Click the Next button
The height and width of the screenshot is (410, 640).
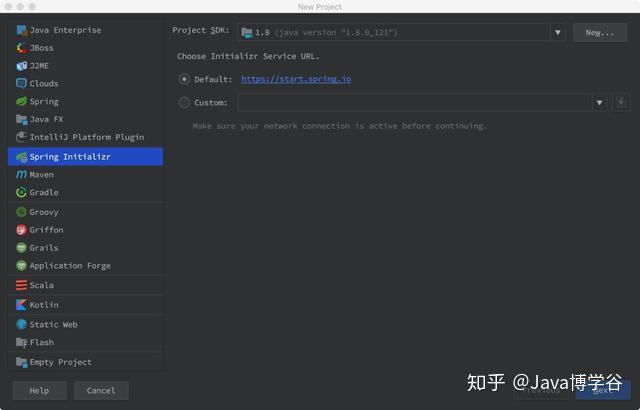click(603, 390)
